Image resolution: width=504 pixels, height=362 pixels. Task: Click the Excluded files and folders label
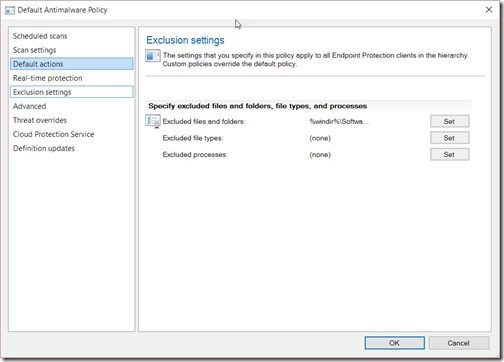point(204,122)
